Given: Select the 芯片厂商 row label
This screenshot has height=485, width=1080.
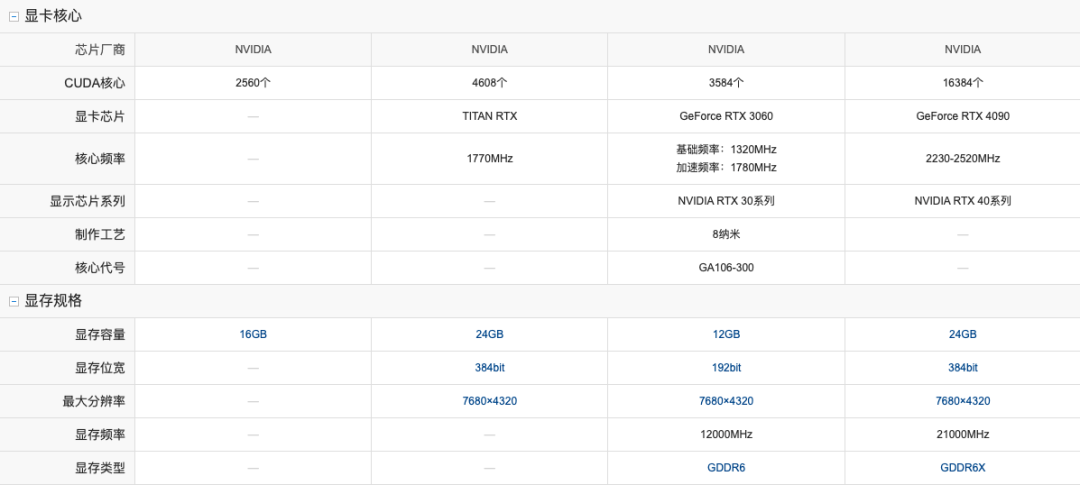Looking at the screenshot, I should coord(101,50).
